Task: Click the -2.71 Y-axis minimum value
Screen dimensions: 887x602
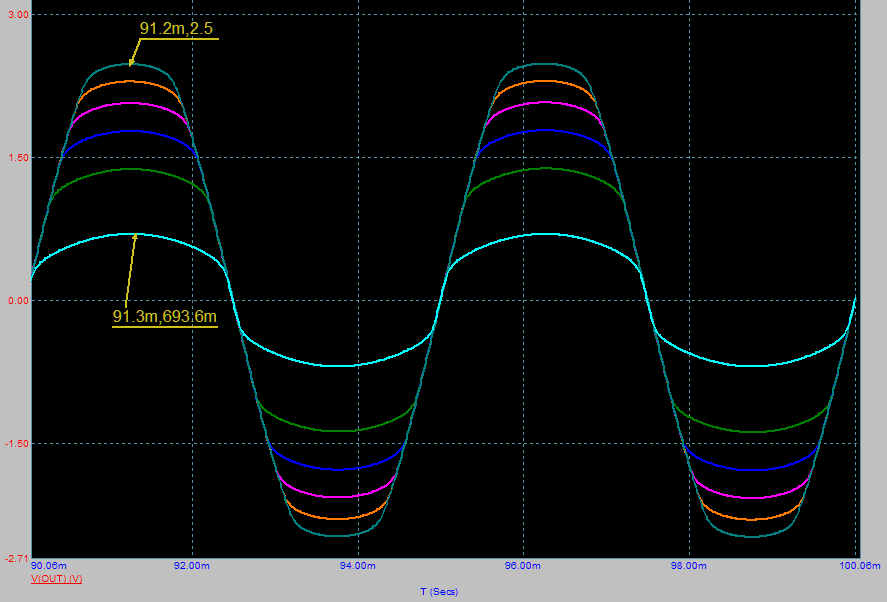Action: point(16,558)
